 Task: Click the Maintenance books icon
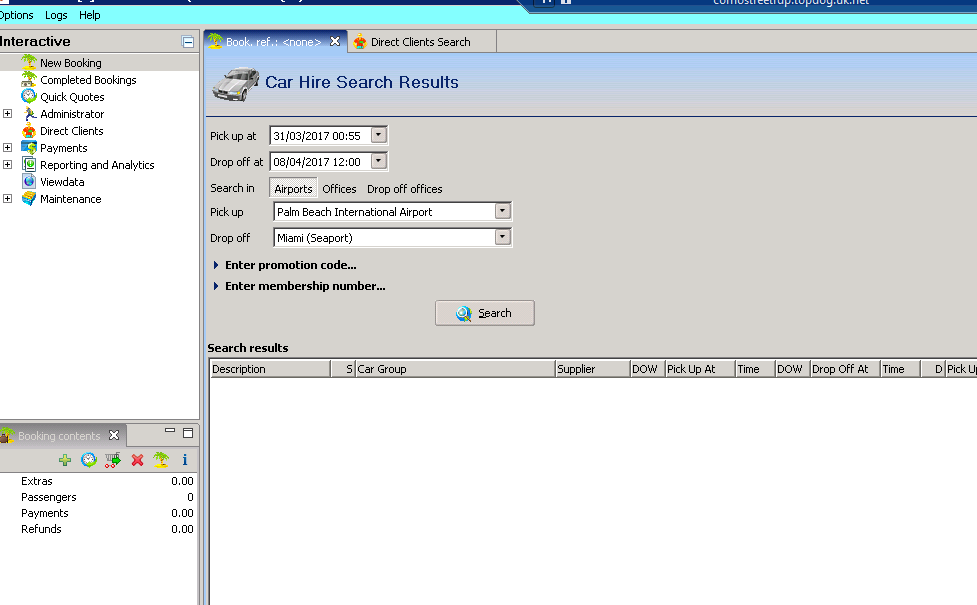click(29, 199)
